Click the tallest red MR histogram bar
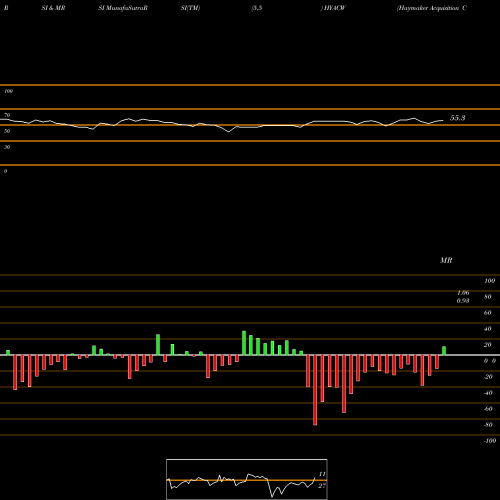500x500 pixels. click(x=315, y=390)
